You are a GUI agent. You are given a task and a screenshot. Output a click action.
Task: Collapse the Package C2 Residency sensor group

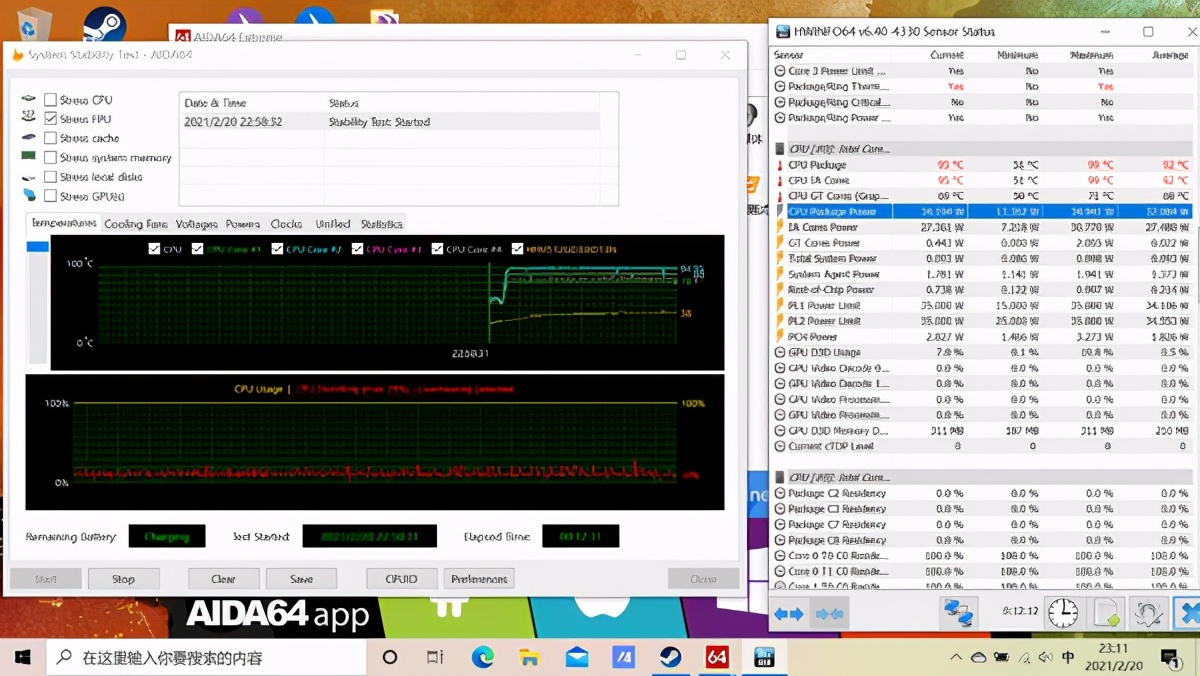click(x=780, y=493)
